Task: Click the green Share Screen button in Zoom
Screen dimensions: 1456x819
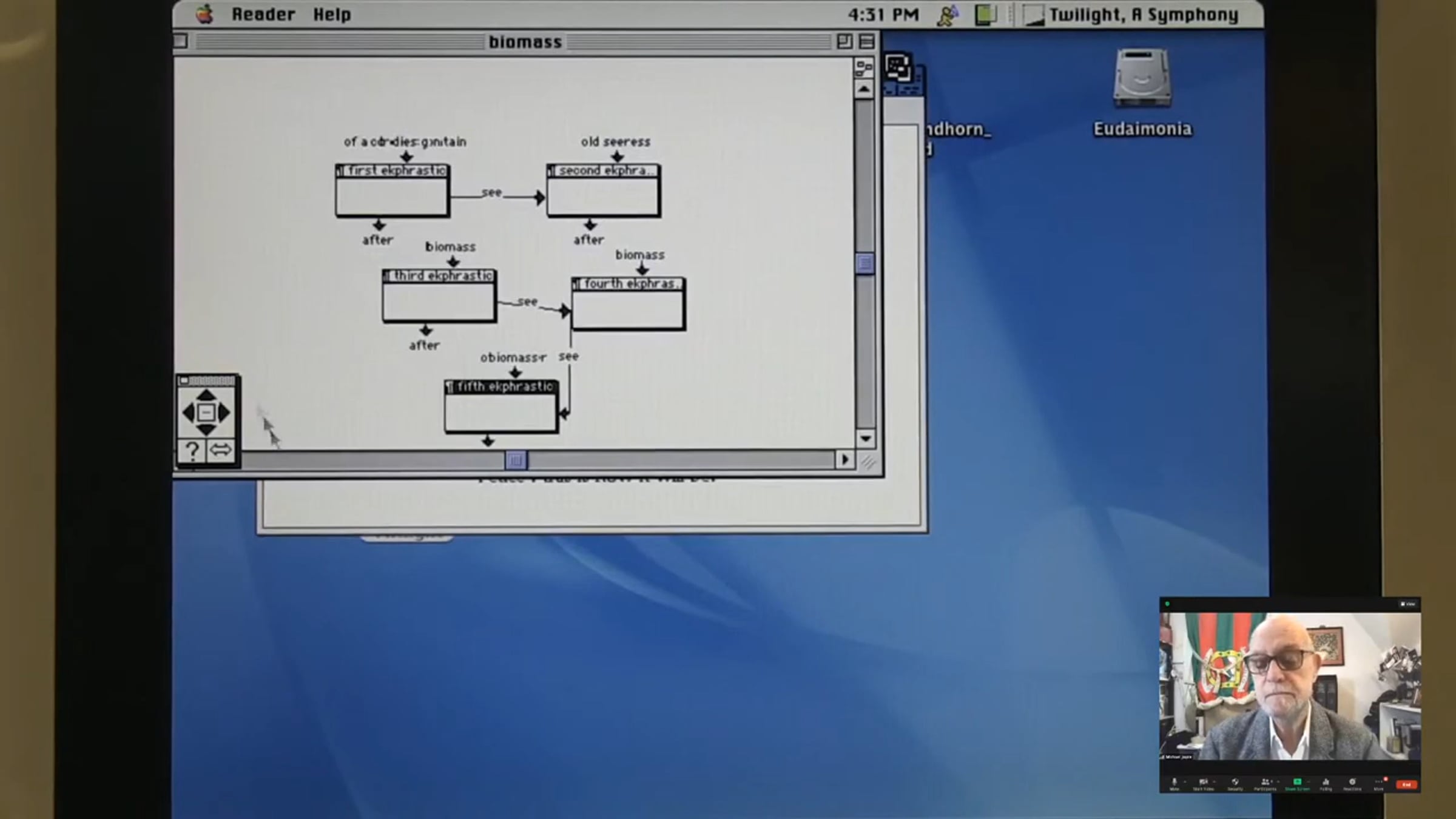Action: [x=1297, y=784]
